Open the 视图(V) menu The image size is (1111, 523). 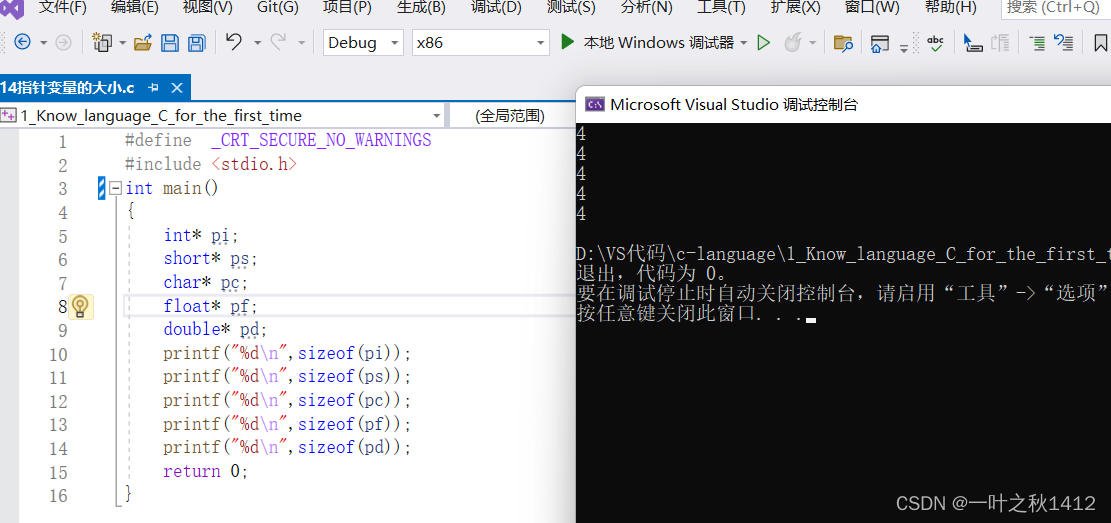click(x=208, y=8)
